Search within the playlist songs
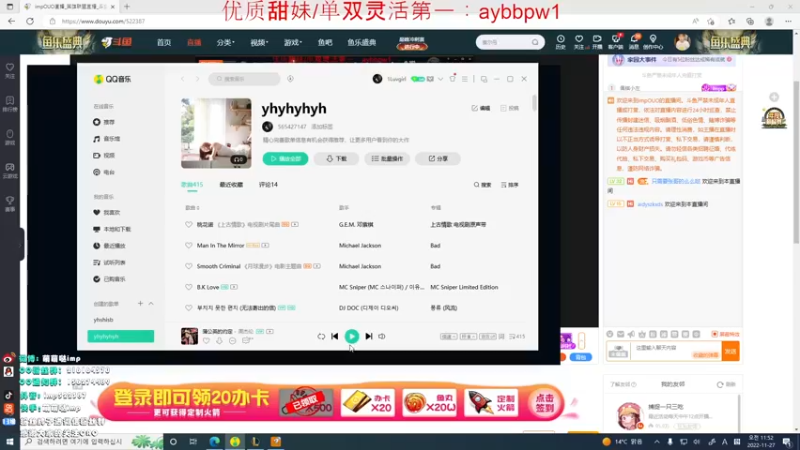The height and width of the screenshot is (450, 800). pyautogui.click(x=482, y=185)
